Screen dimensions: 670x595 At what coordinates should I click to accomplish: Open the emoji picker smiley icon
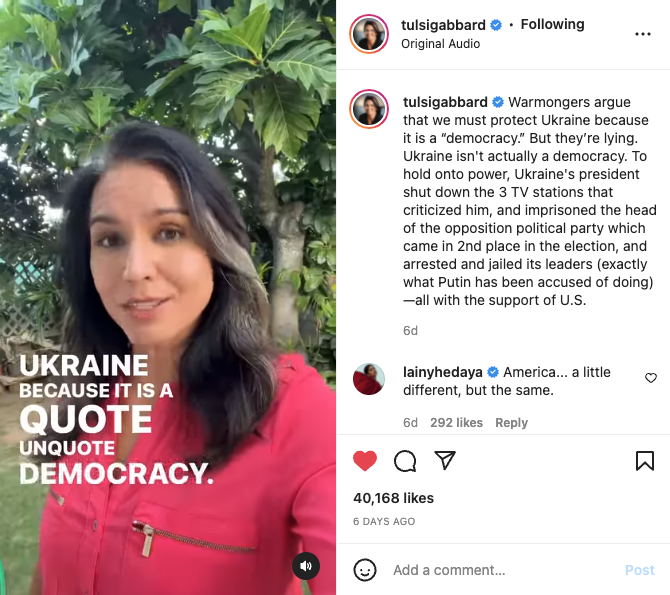tap(365, 570)
